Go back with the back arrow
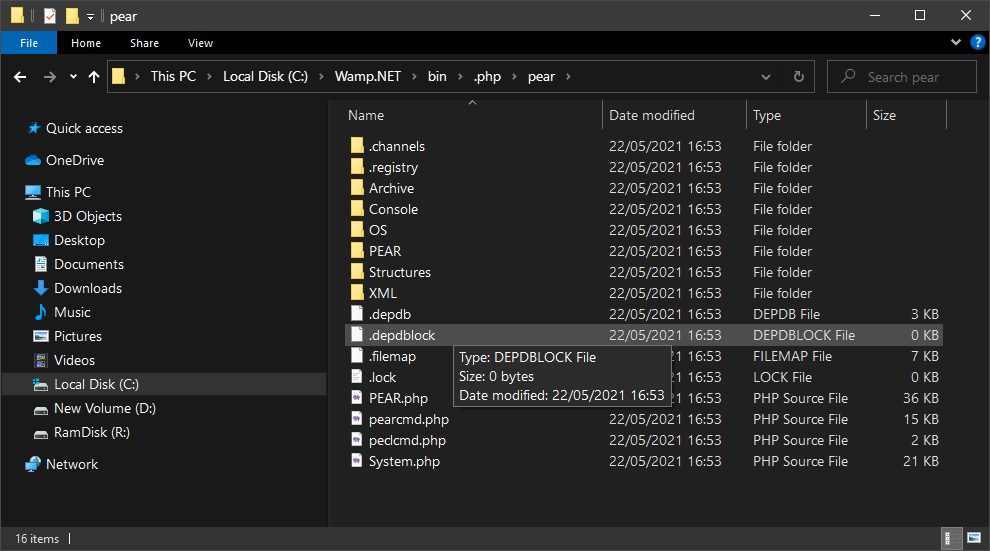The image size is (990, 551). pos(20,77)
